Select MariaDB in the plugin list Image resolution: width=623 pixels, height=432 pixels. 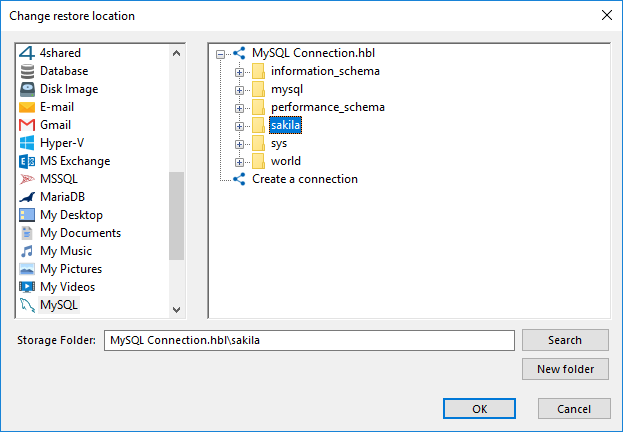click(62, 197)
